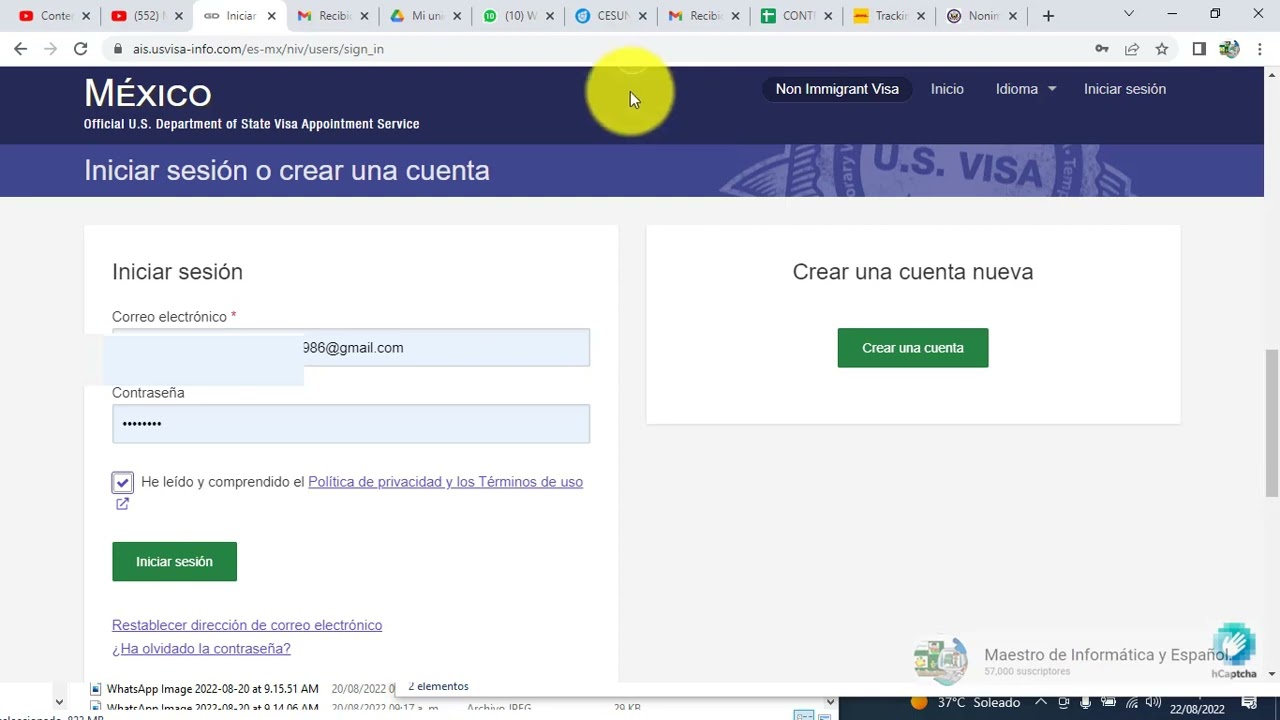Viewport: 1280px width, 720px height.
Task: Go back to the previous page
Action: click(20, 48)
